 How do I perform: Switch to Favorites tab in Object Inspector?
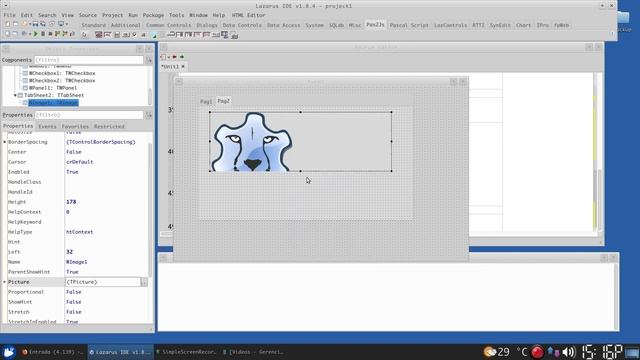pyautogui.click(x=75, y=127)
